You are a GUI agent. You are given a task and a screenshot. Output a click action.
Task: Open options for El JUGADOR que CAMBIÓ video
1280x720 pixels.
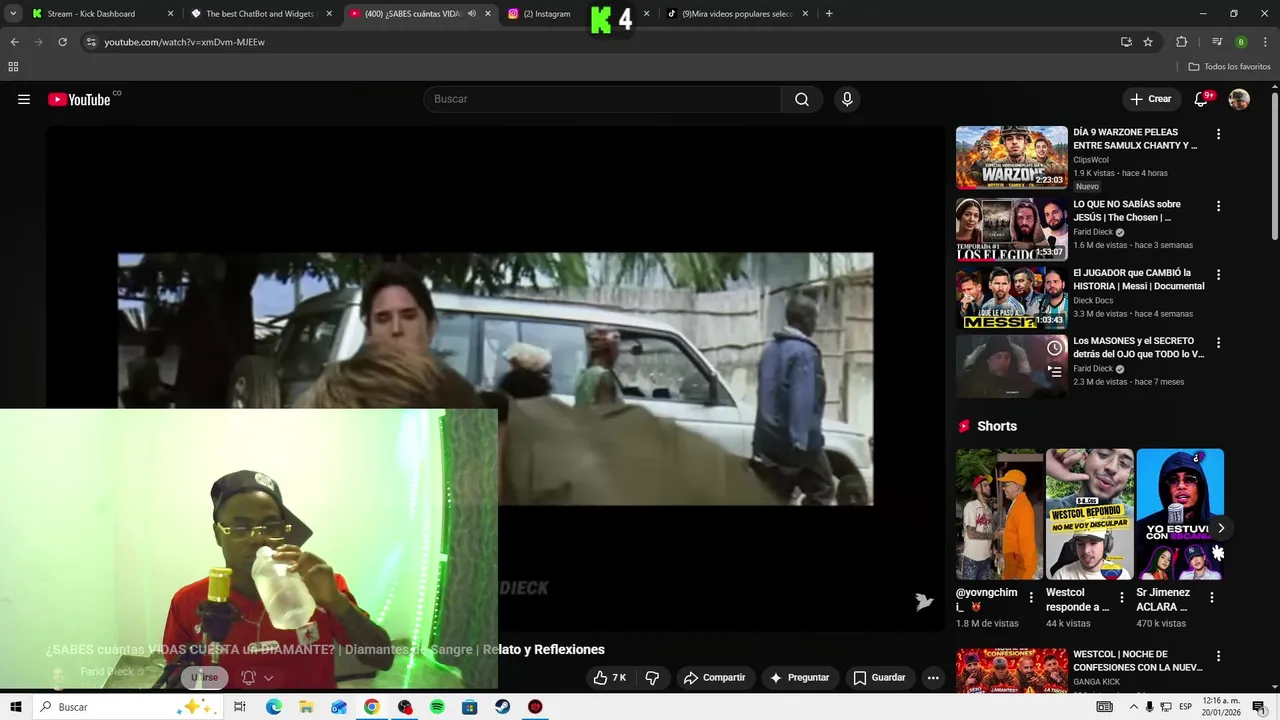tap(1218, 274)
